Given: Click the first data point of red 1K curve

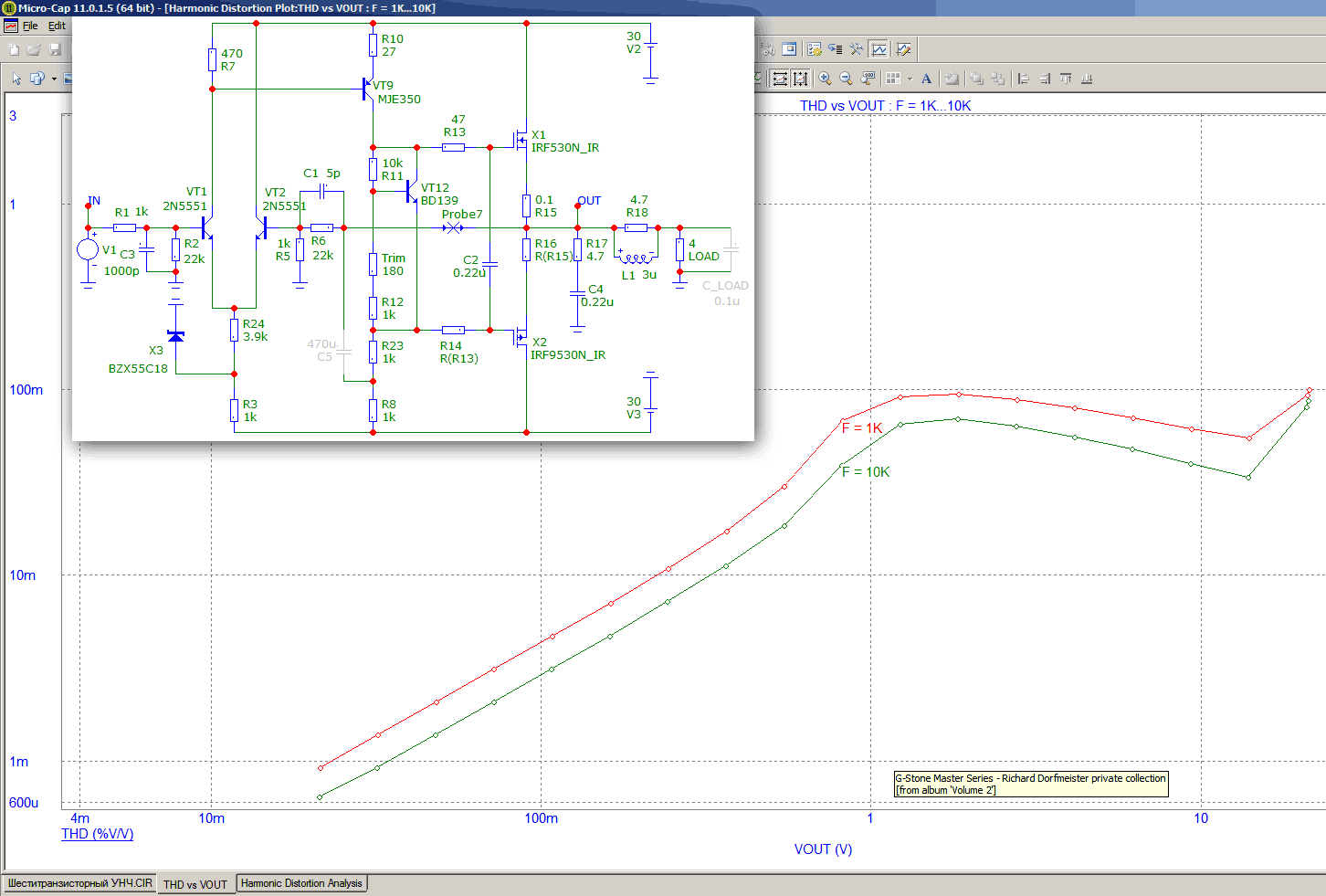Looking at the screenshot, I should (x=321, y=767).
